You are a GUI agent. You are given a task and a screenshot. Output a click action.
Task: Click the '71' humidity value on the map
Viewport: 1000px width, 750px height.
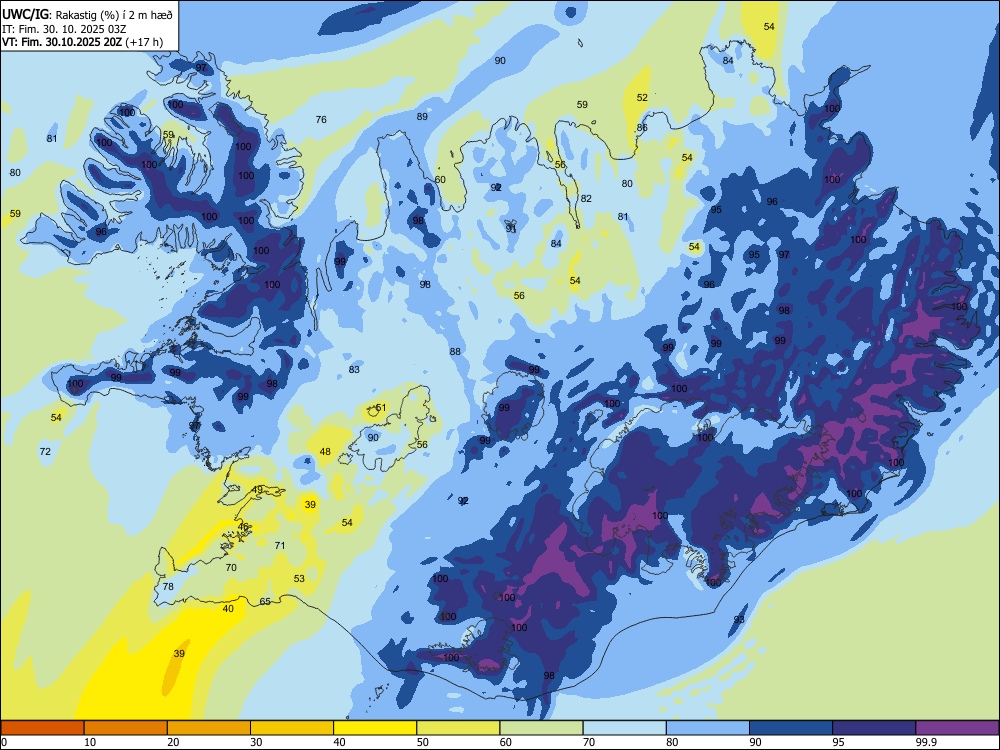(280, 545)
